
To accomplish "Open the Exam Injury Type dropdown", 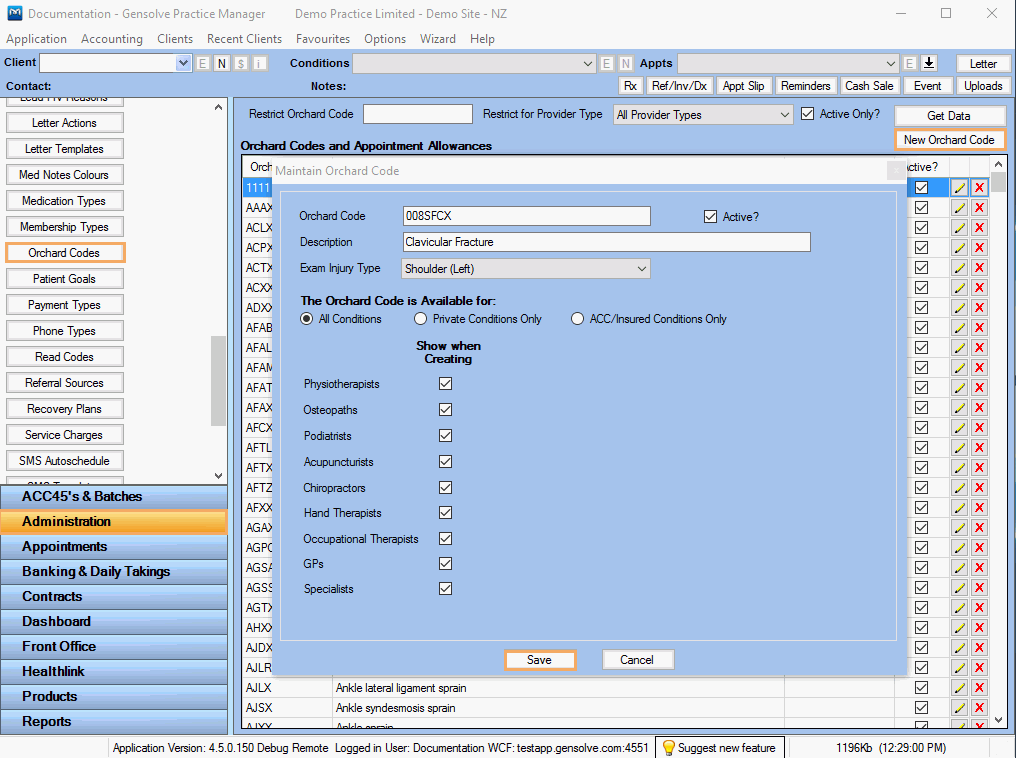I will click(641, 268).
